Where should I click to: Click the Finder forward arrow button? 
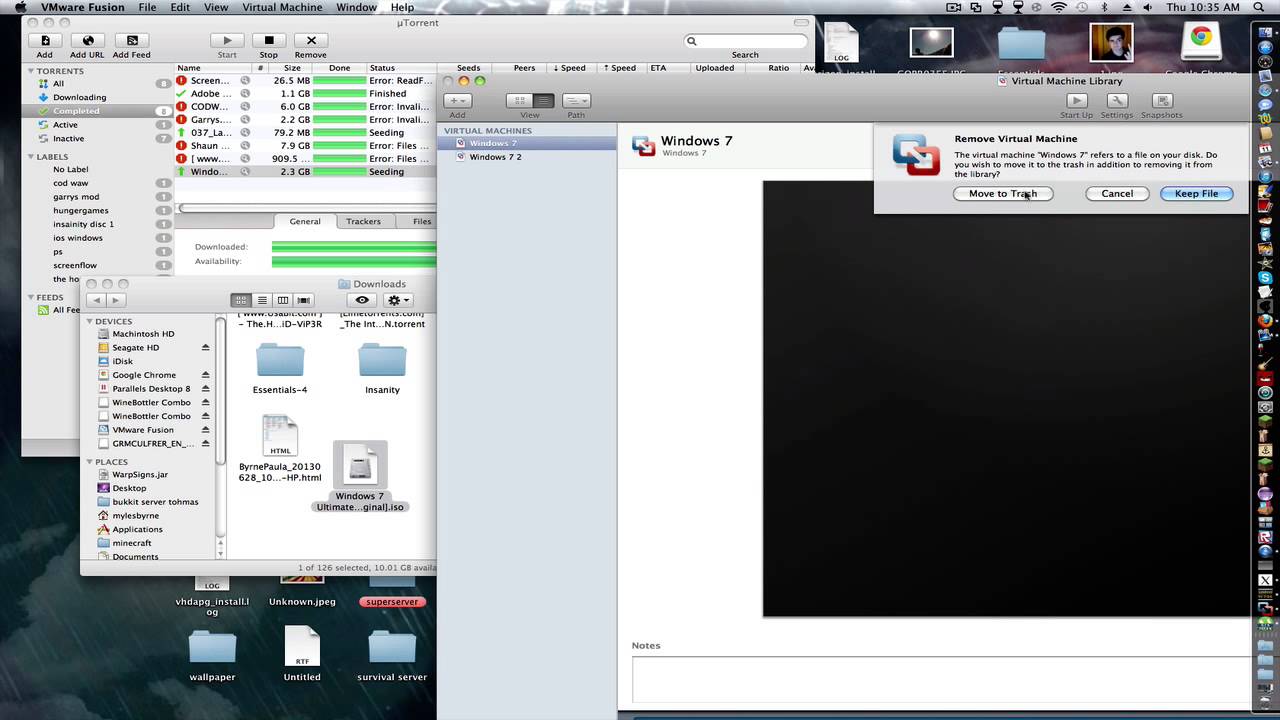point(115,300)
